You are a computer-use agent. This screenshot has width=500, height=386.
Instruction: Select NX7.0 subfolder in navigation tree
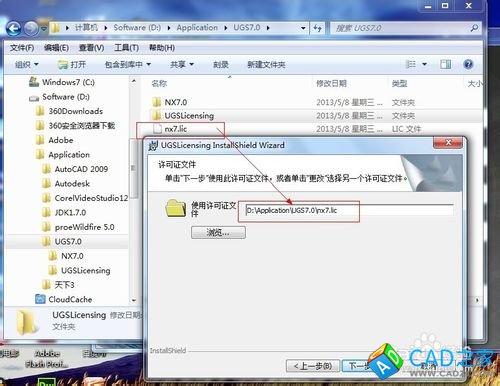(66, 256)
